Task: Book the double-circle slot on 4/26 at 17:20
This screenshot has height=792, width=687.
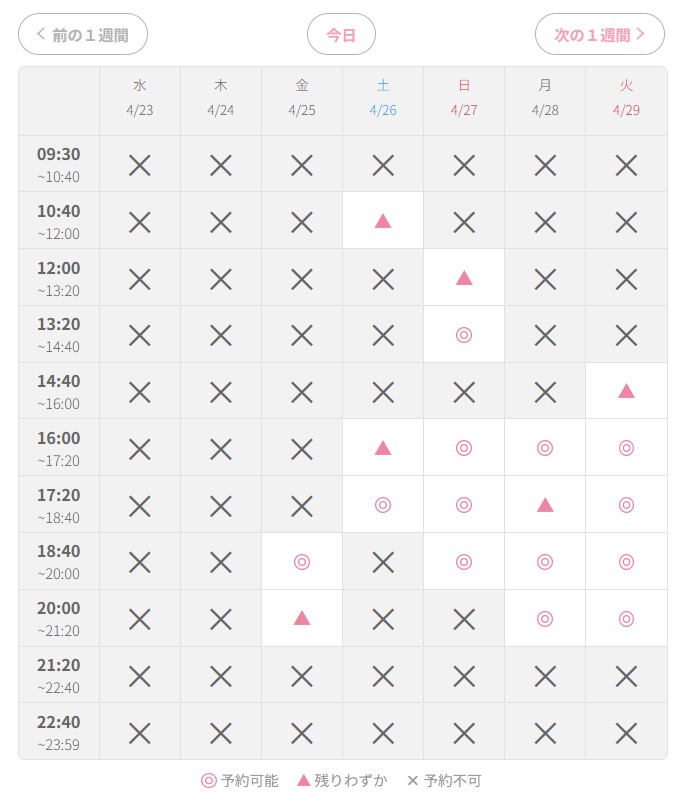Action: (x=383, y=505)
